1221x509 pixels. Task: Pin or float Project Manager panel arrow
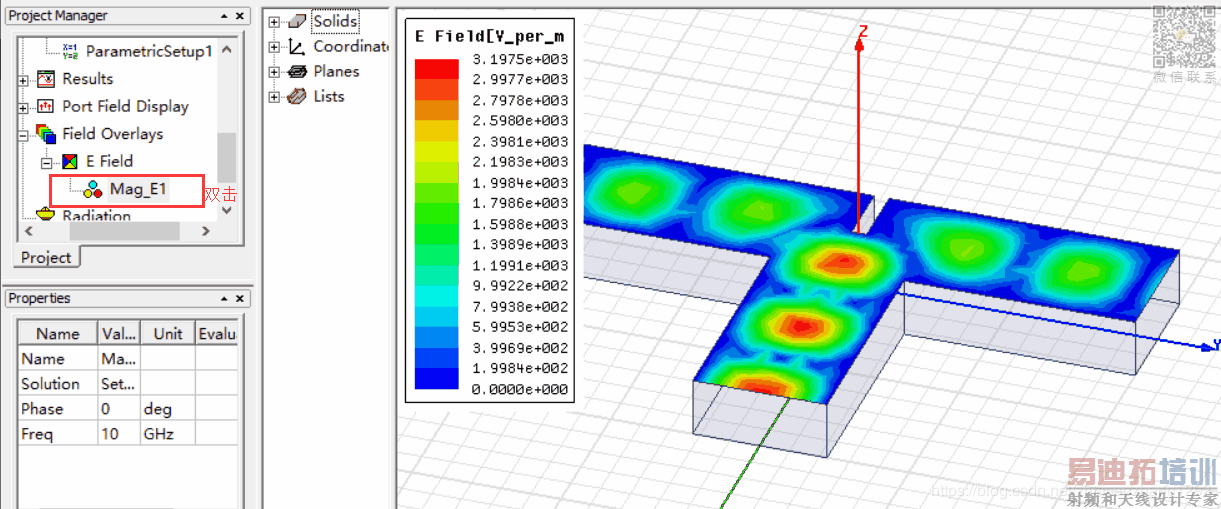224,16
